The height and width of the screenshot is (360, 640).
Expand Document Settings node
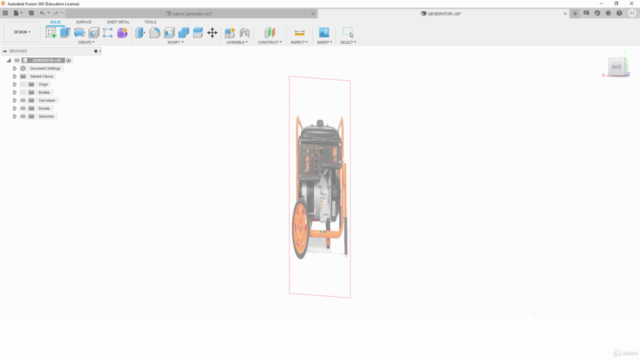click(x=15, y=69)
